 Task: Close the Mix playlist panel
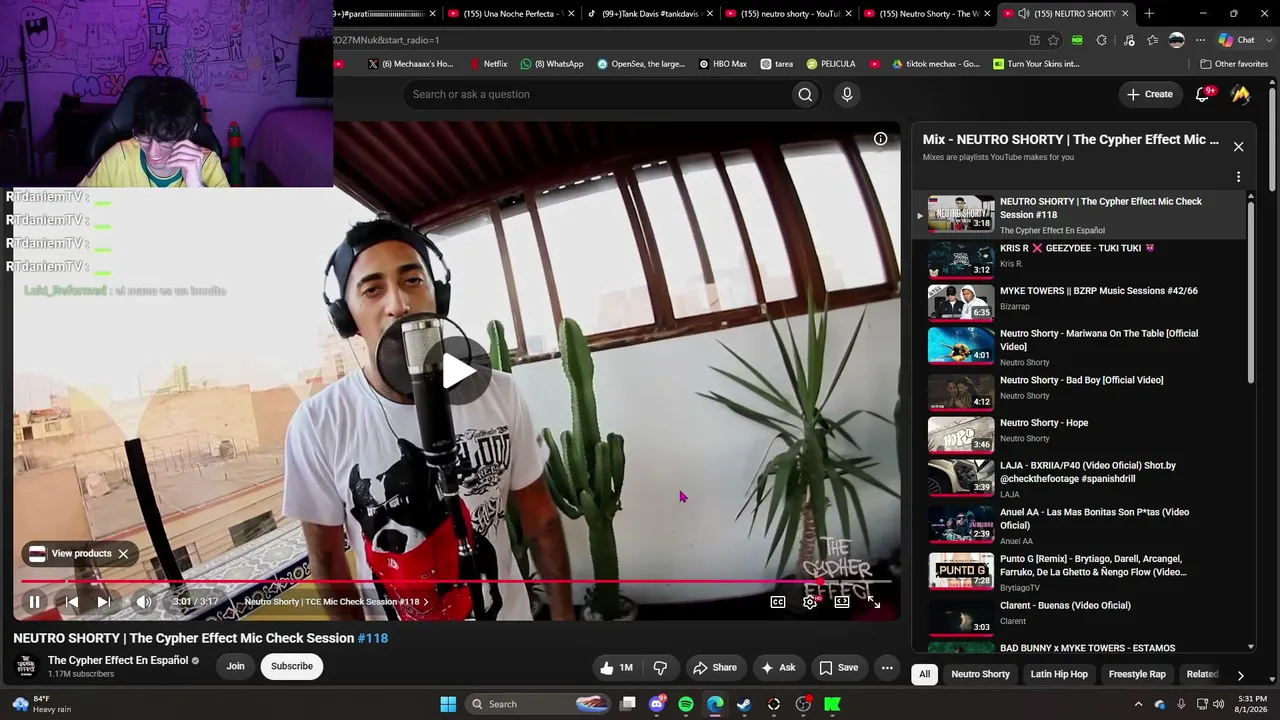(1238, 147)
